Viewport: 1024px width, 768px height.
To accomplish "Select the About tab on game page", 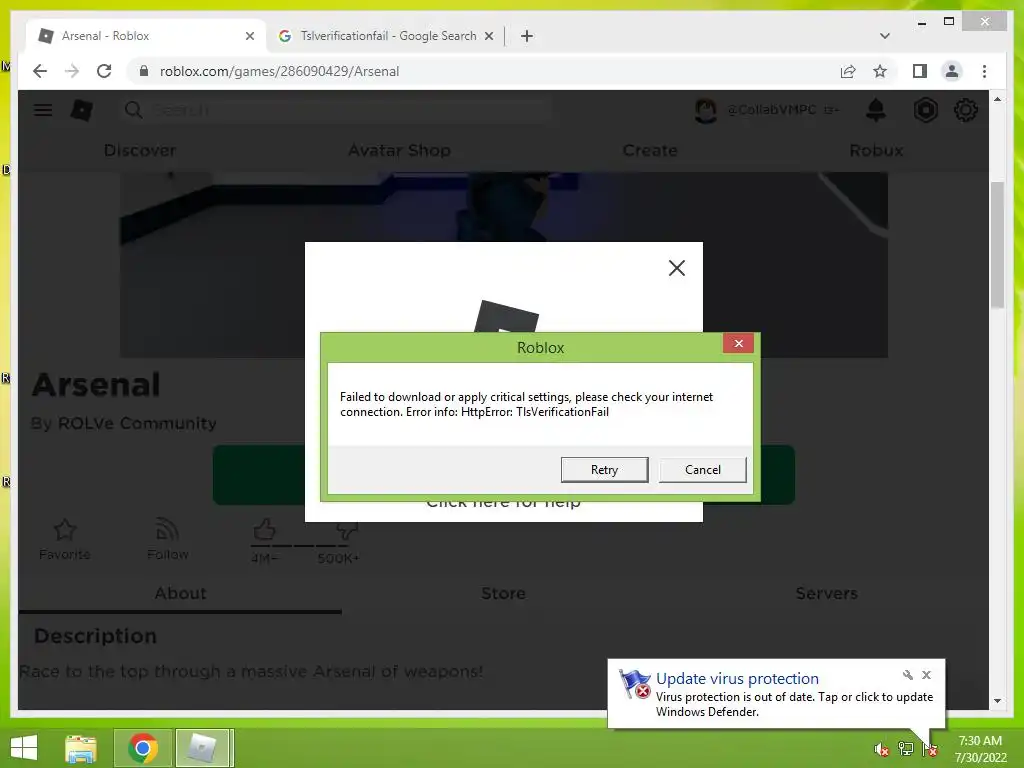I will pos(180,593).
